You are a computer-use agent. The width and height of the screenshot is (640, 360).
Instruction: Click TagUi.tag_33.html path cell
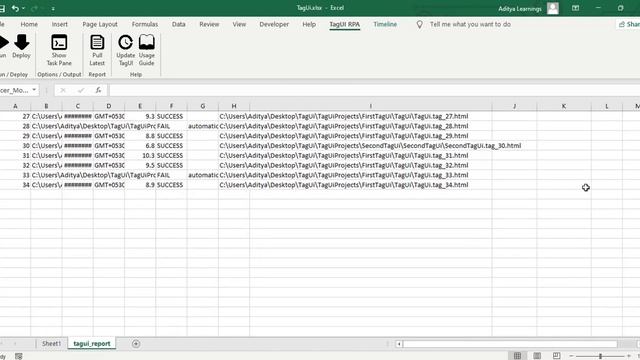pos(344,175)
